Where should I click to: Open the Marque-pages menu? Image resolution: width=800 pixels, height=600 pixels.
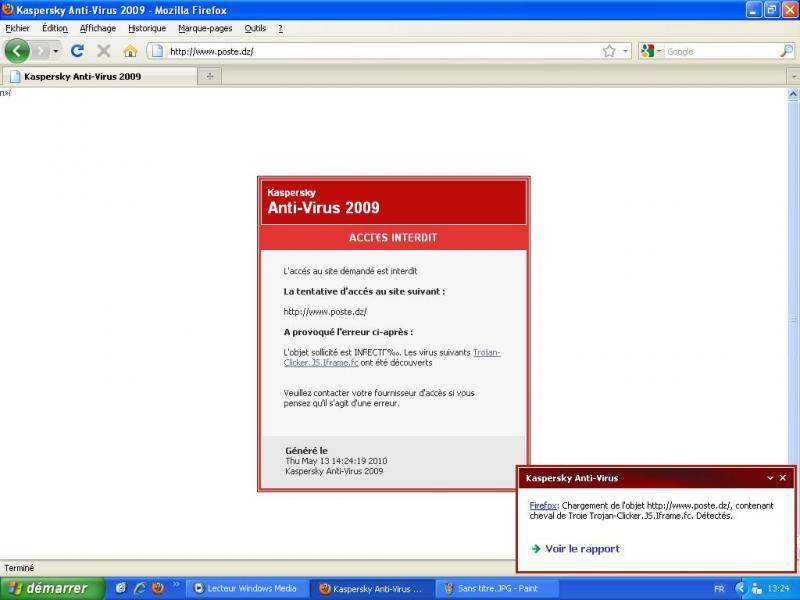tap(205, 28)
